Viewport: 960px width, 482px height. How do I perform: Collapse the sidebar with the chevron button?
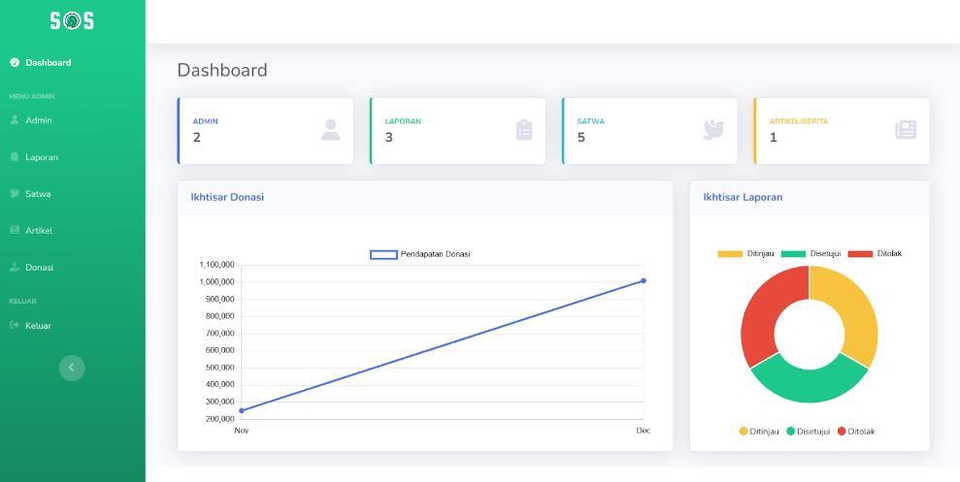click(72, 368)
